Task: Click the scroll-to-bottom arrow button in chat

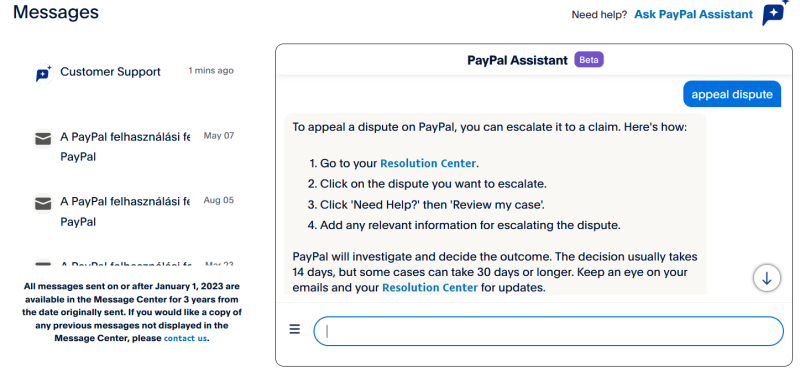Action: click(766, 278)
